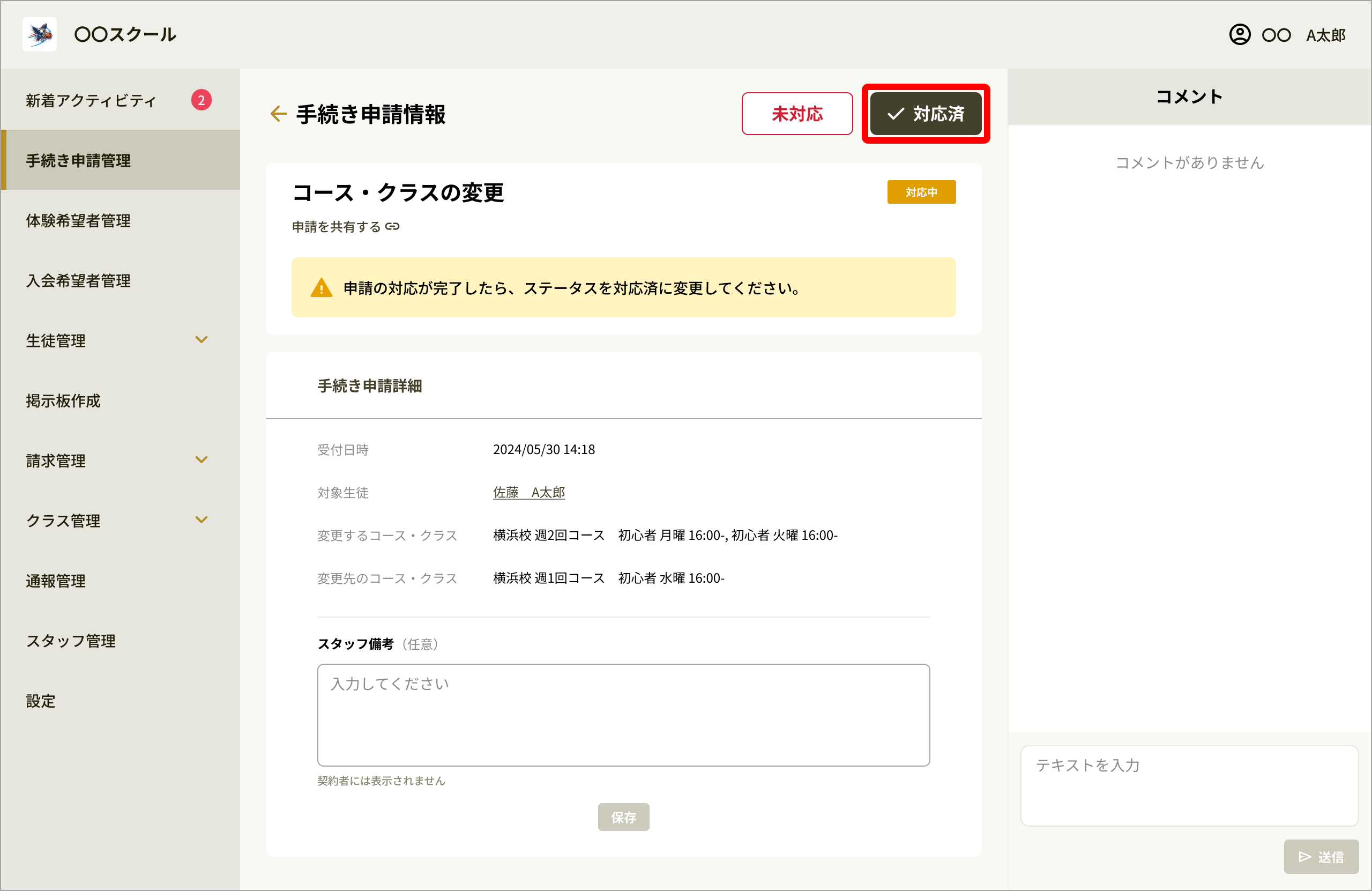Screen dimensions: 1372x891
Task: Expand the クラス管理 menu chevron
Action: click(x=201, y=519)
